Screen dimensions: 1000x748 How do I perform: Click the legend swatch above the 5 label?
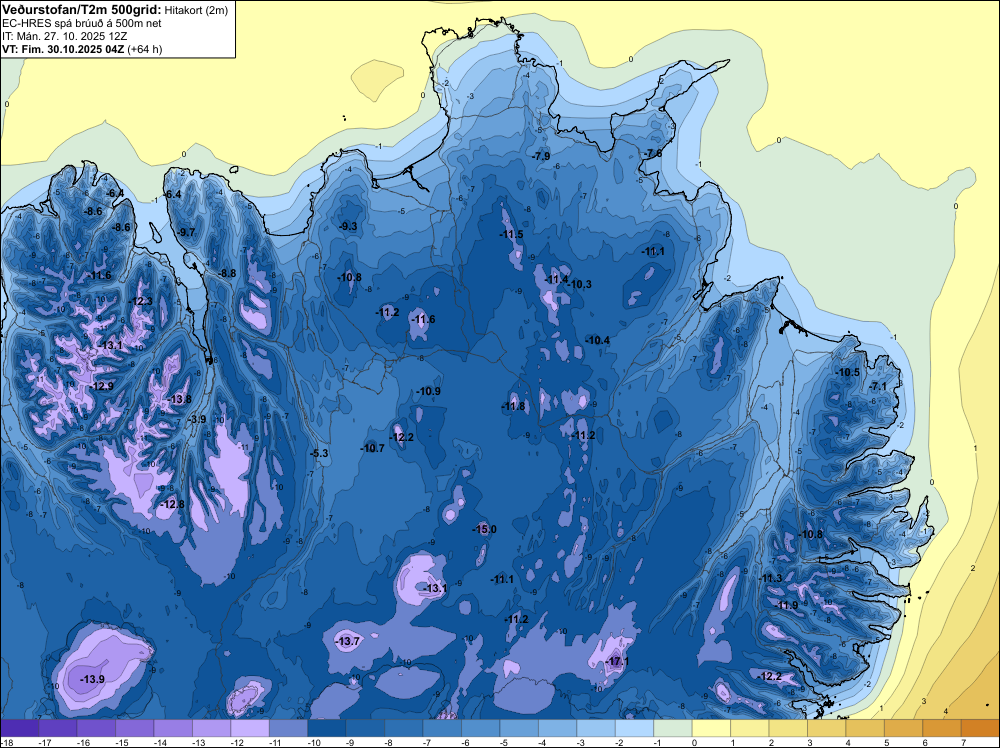click(904, 728)
